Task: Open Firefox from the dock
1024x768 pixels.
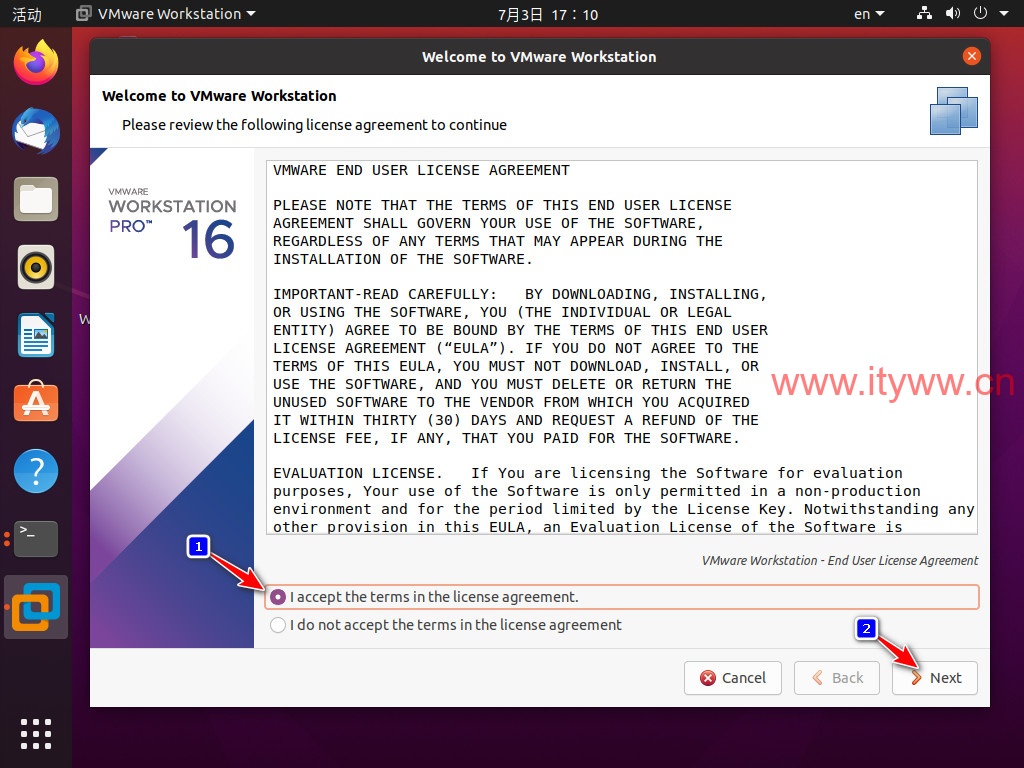Action: click(x=36, y=62)
